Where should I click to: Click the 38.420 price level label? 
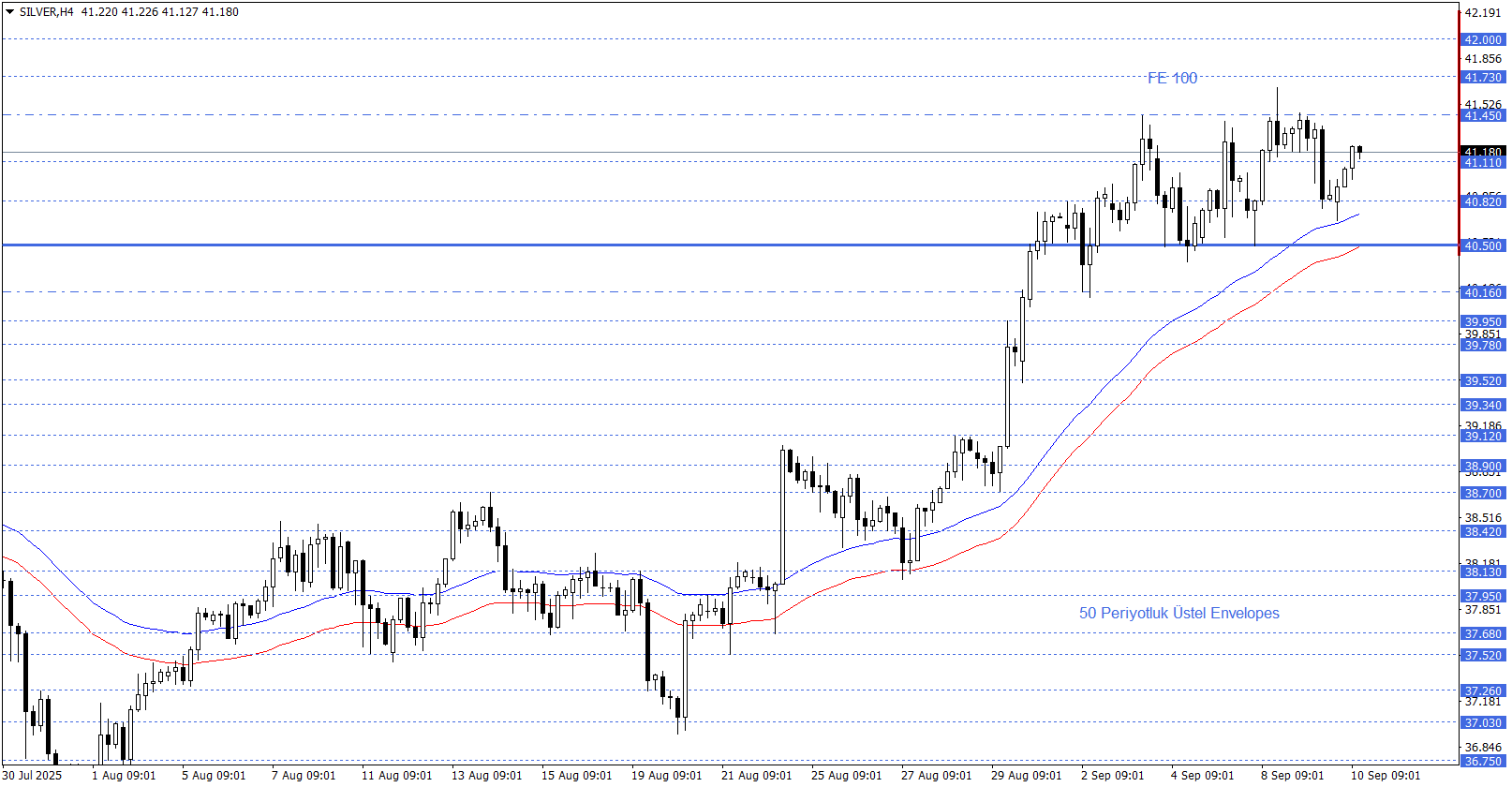point(1483,532)
